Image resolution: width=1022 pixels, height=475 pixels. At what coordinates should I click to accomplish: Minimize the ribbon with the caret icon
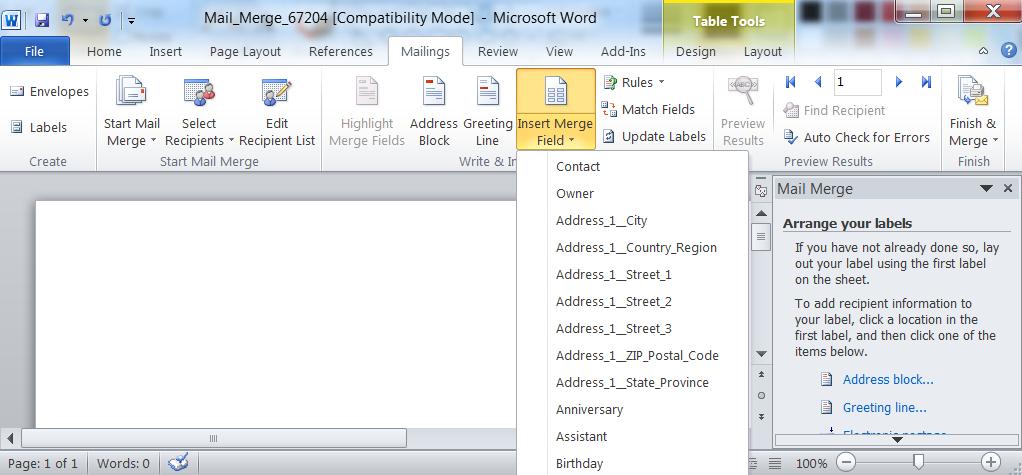(x=984, y=51)
